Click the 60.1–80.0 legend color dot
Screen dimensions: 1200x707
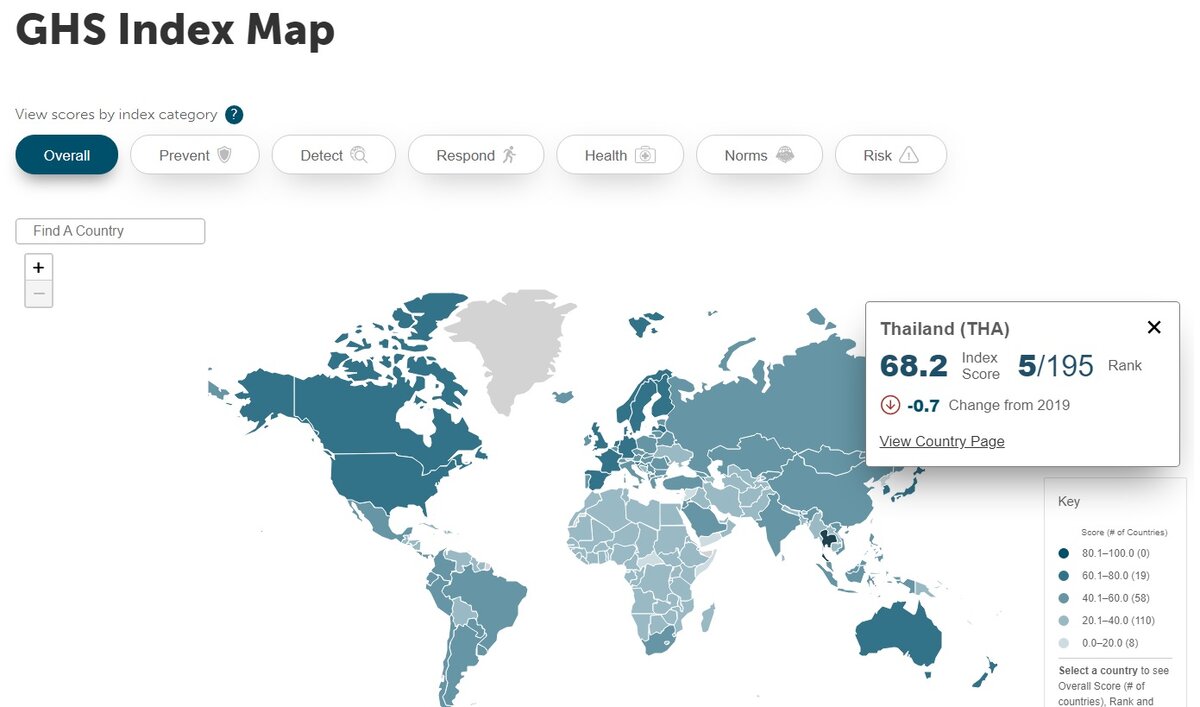pos(1063,575)
